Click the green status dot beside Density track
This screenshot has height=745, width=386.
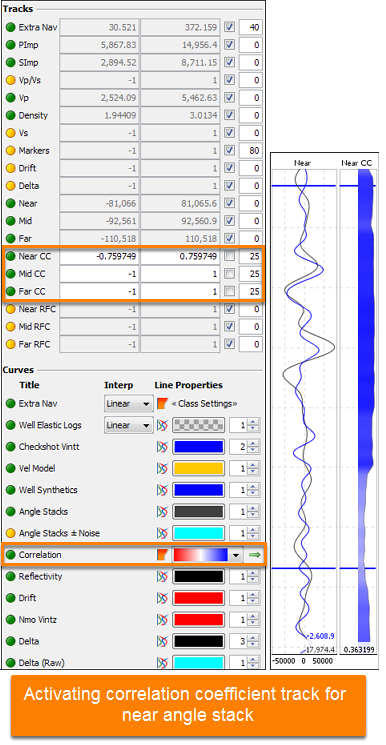pos(10,115)
